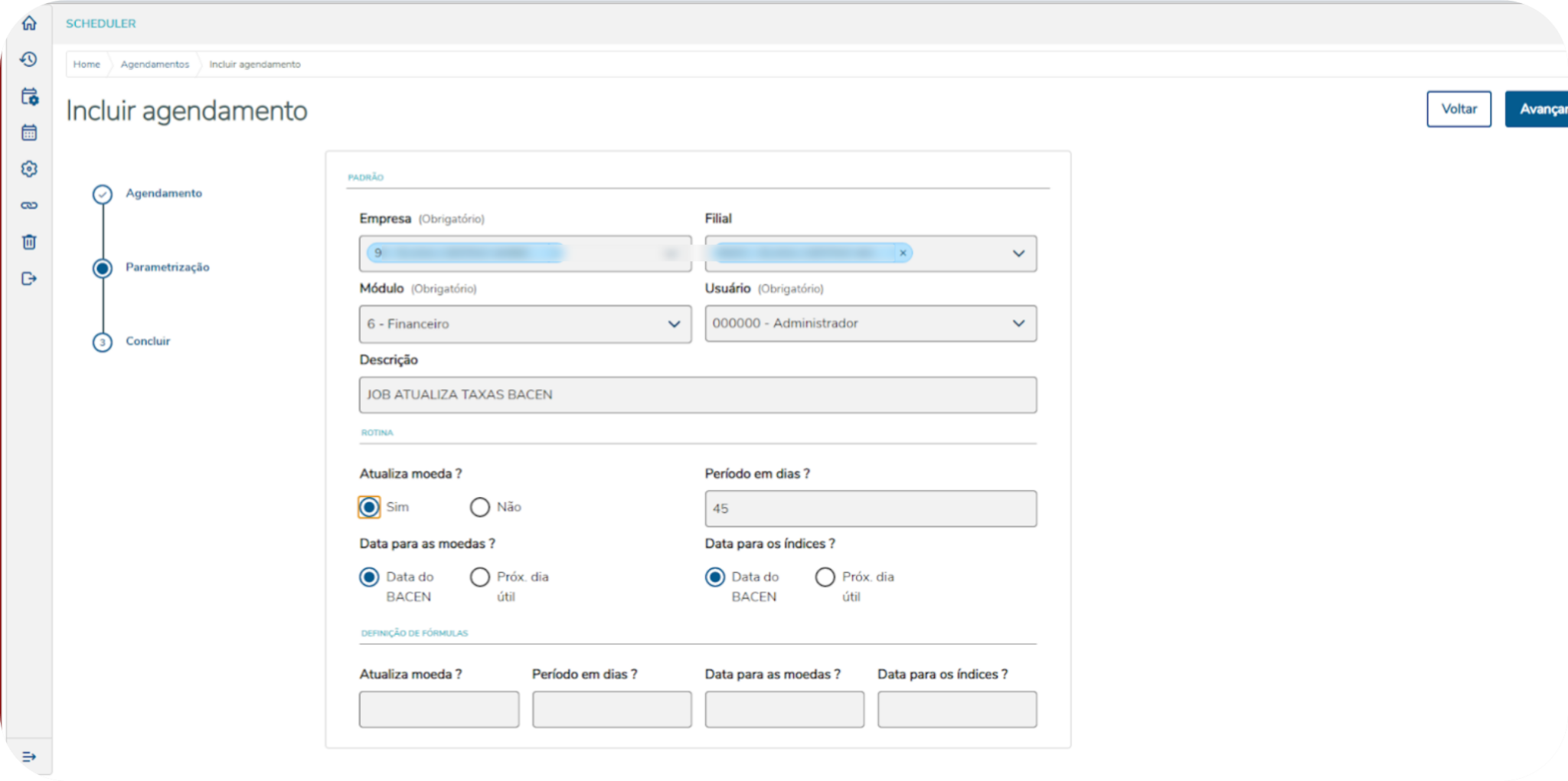
Task: Click the ROTINA section heading
Action: click(377, 433)
